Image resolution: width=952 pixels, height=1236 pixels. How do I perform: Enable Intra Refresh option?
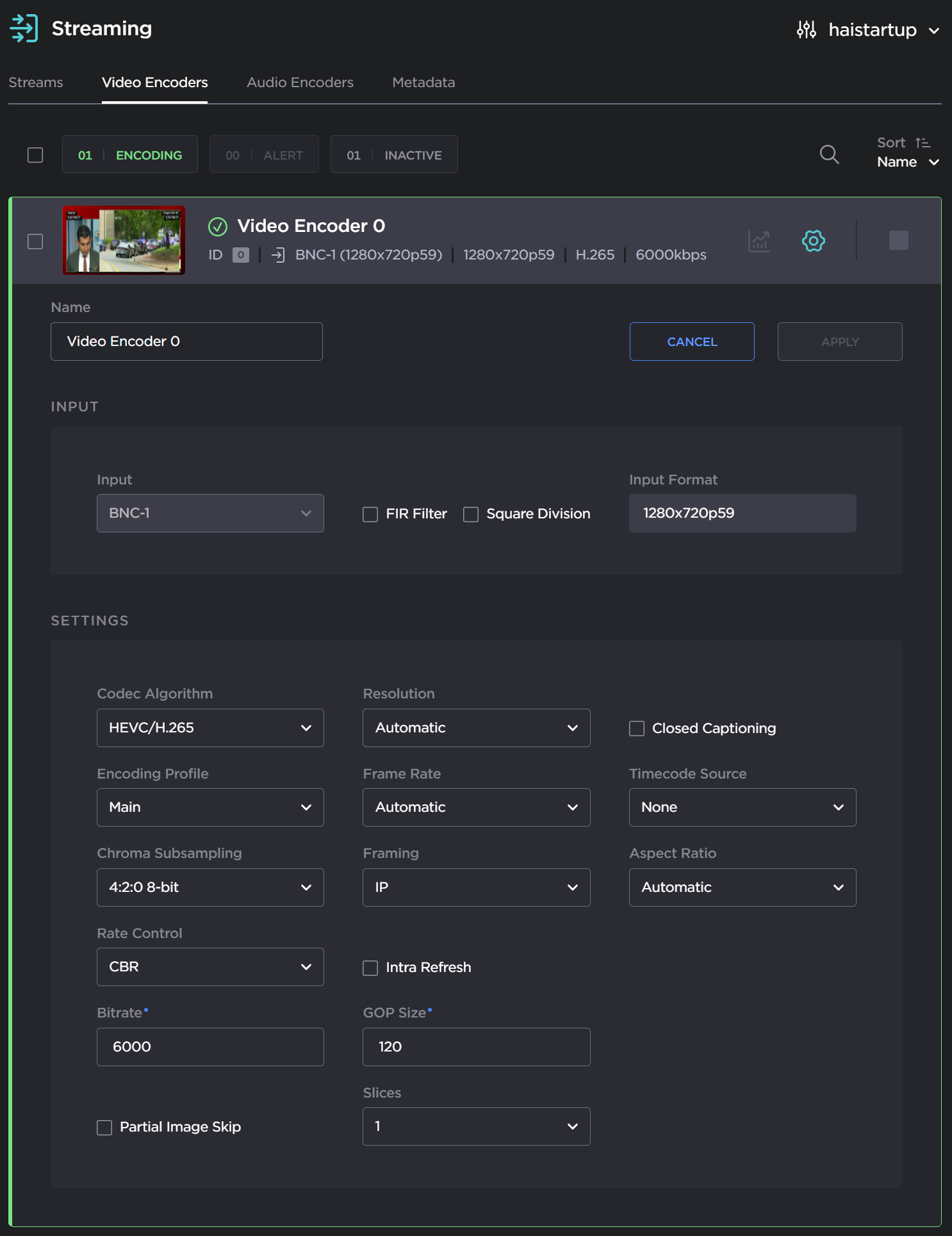tap(370, 968)
